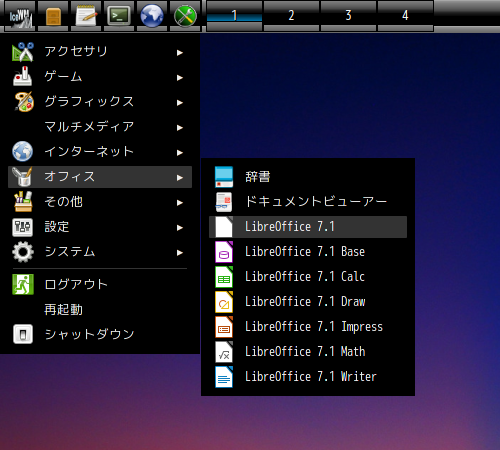Switch to workspace 4
Screen dimensions: 500x450
[405, 16]
